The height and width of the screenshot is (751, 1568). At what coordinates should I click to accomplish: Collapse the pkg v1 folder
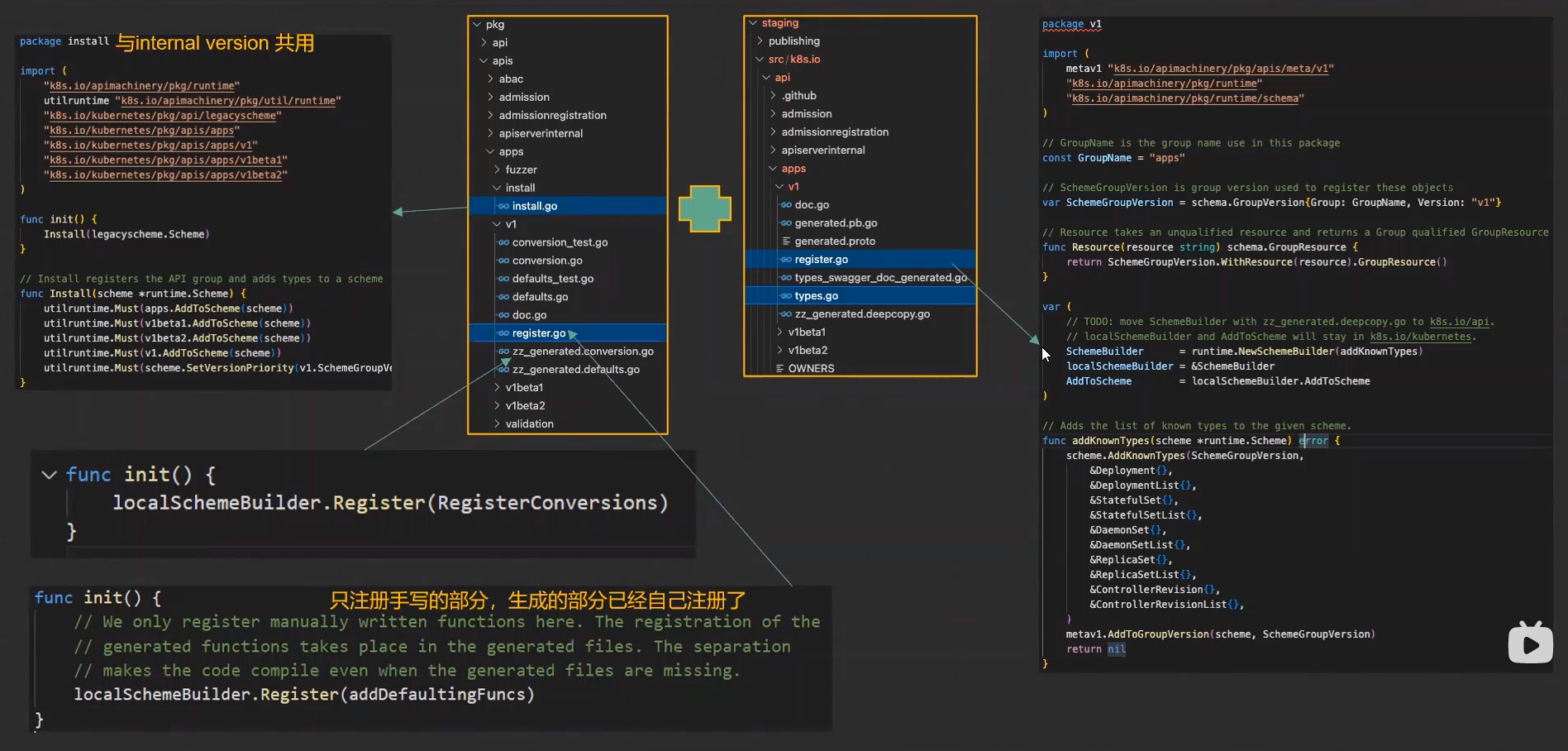pos(497,224)
